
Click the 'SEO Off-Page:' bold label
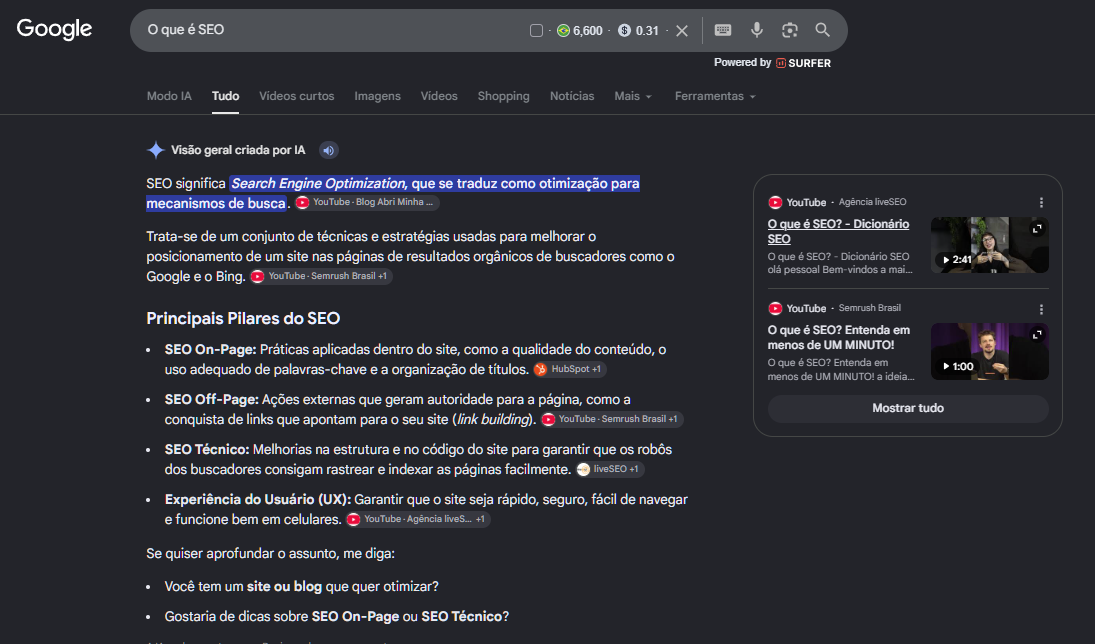(212, 400)
